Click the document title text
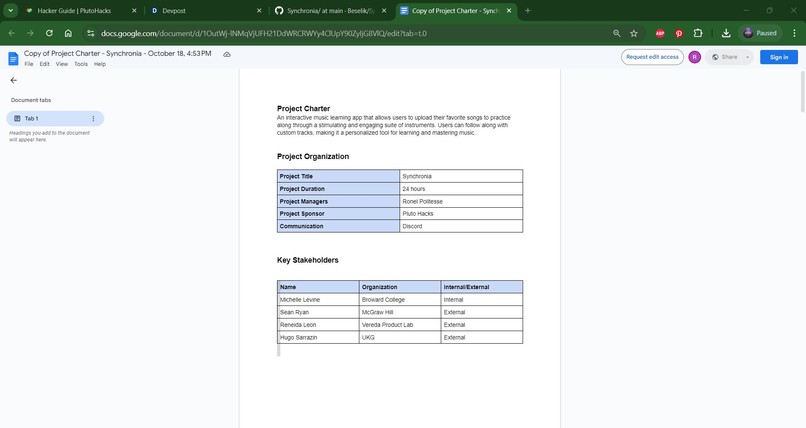The width and height of the screenshot is (806, 428). pos(117,53)
